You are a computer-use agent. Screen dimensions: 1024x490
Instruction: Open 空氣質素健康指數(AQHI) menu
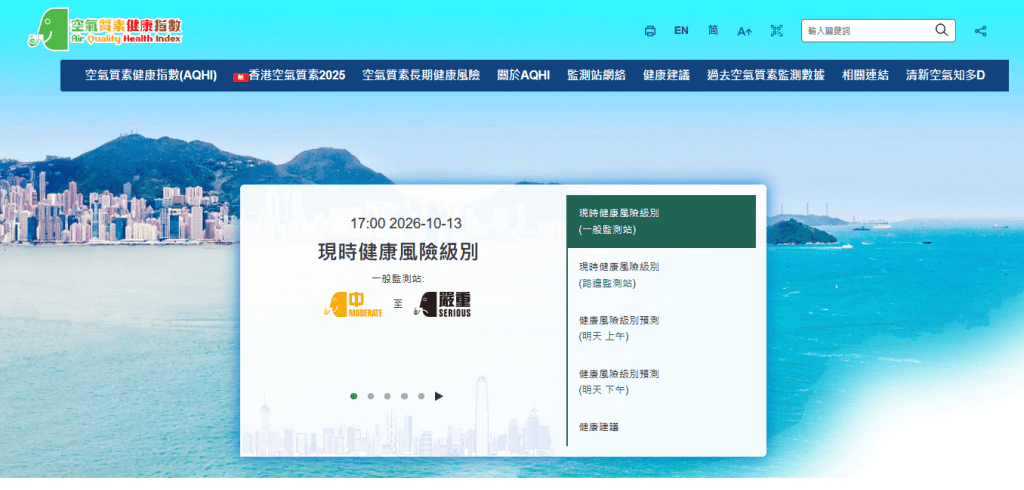(151, 75)
